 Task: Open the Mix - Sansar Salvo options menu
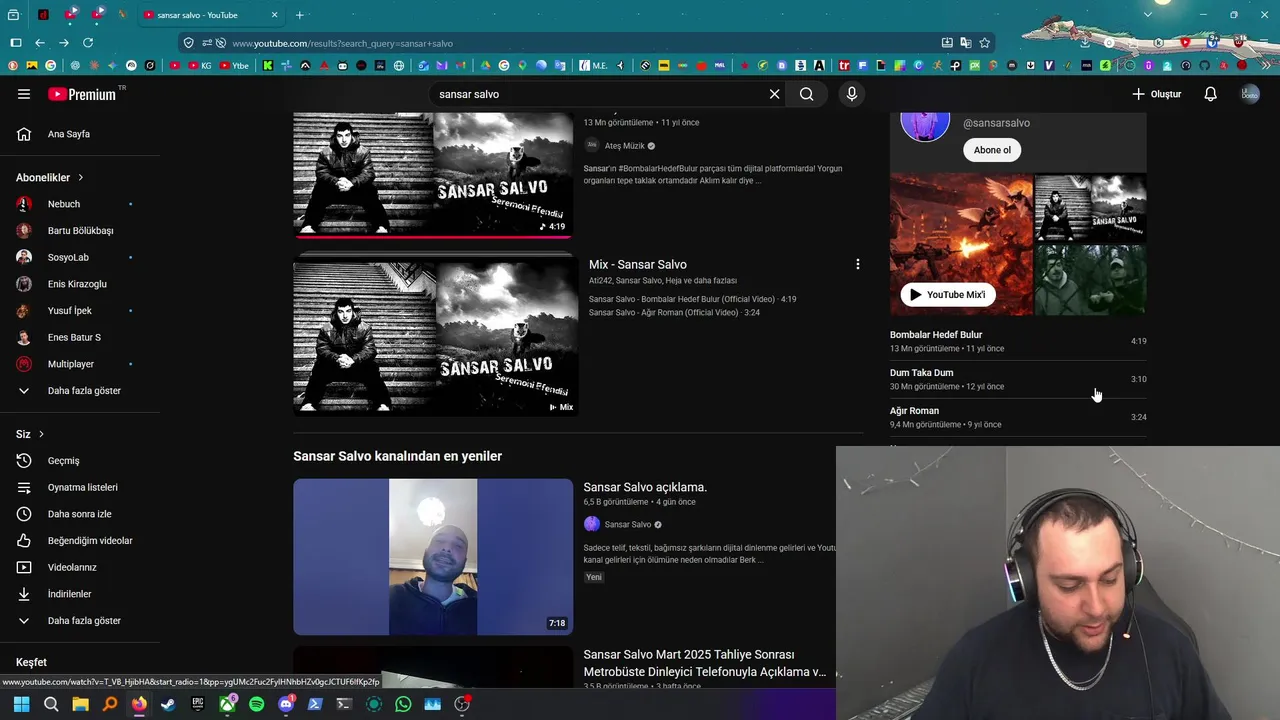point(857,264)
